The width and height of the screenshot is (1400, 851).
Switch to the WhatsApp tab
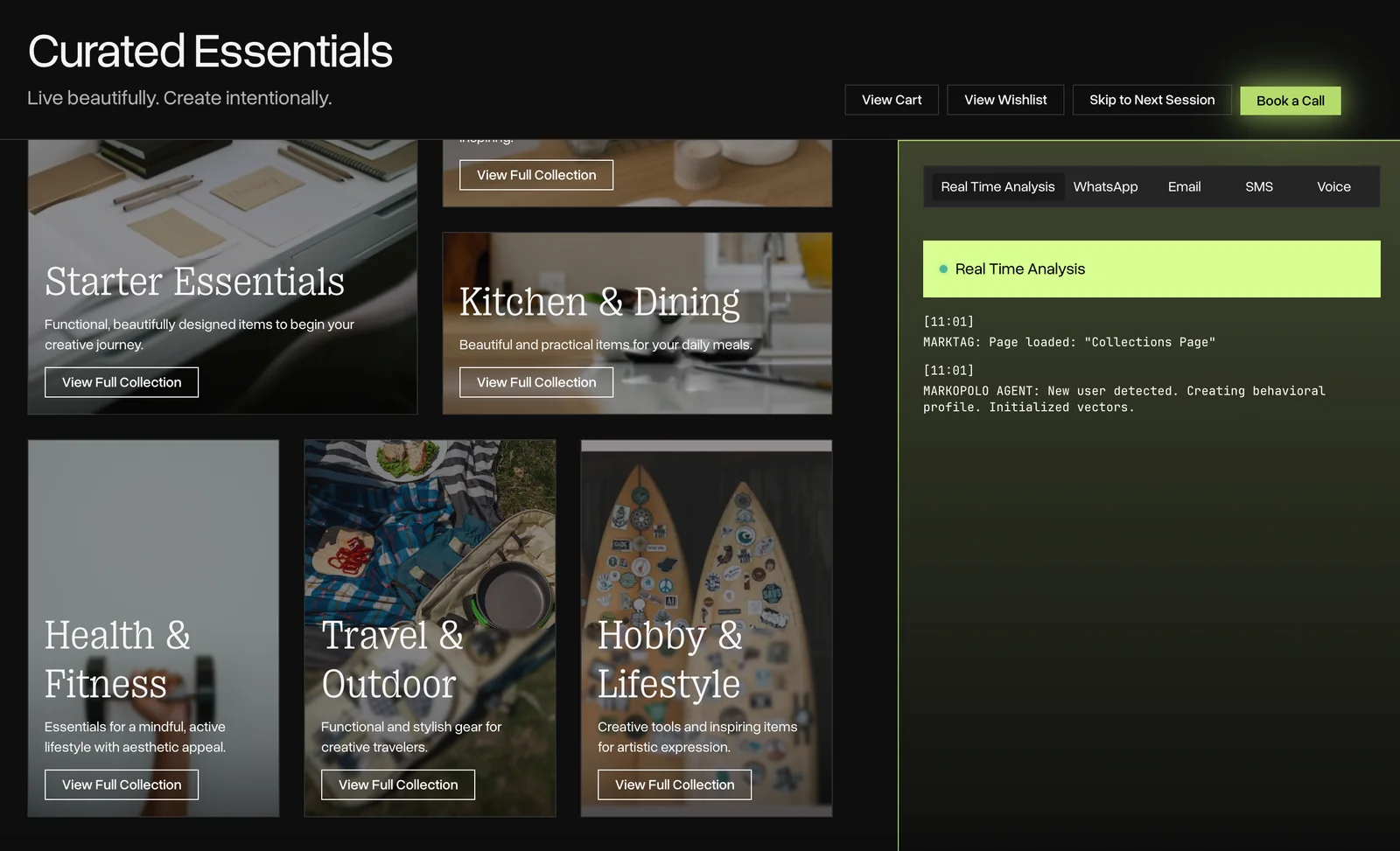[1105, 187]
